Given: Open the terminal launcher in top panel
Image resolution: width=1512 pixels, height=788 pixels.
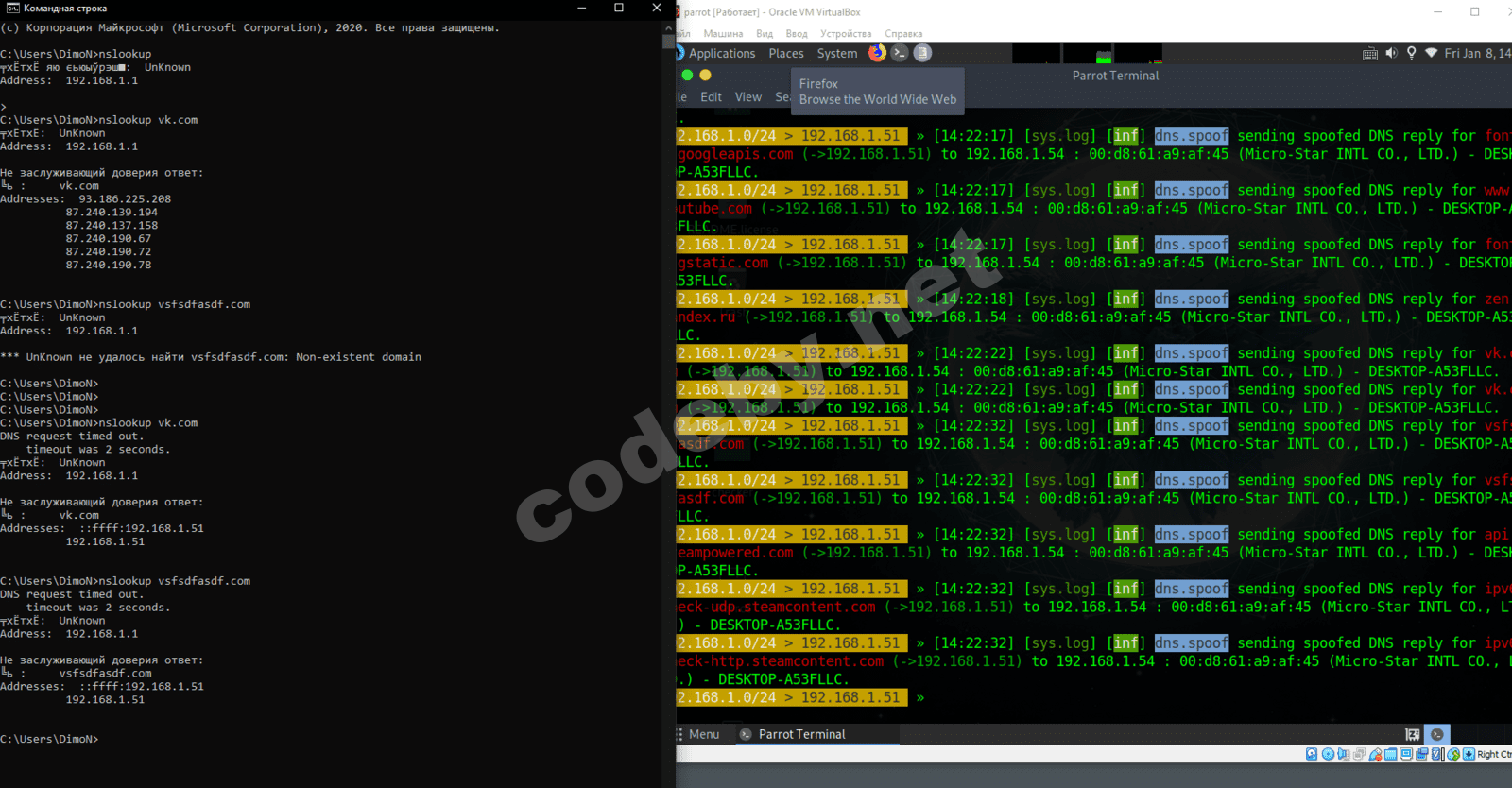Looking at the screenshot, I should (900, 53).
